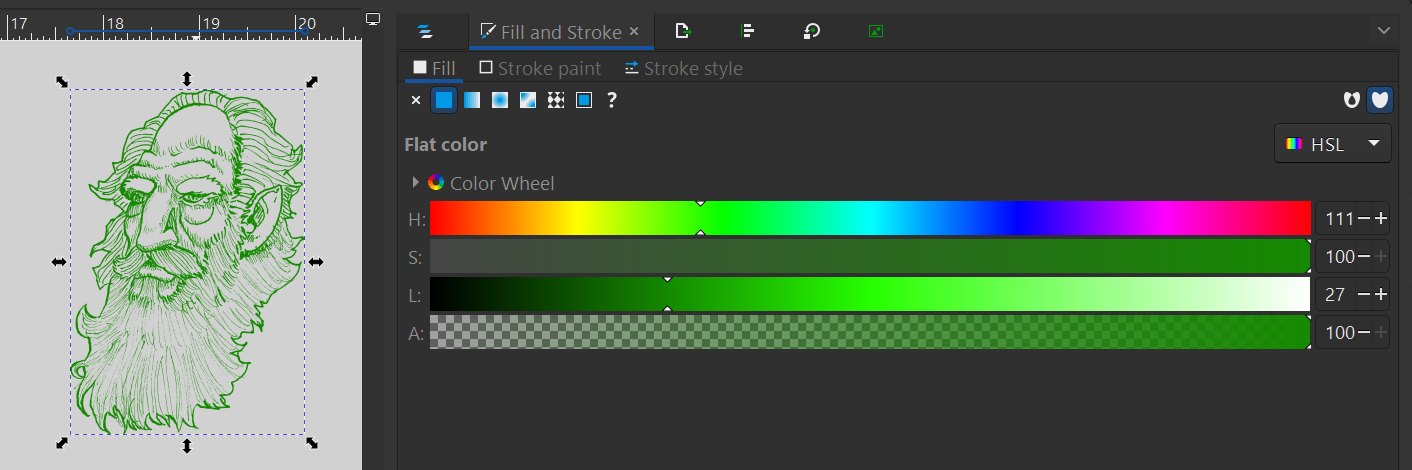Viewport: 1412px width, 470px height.
Task: Enable the nonzero fill rule button
Action: point(1380,100)
